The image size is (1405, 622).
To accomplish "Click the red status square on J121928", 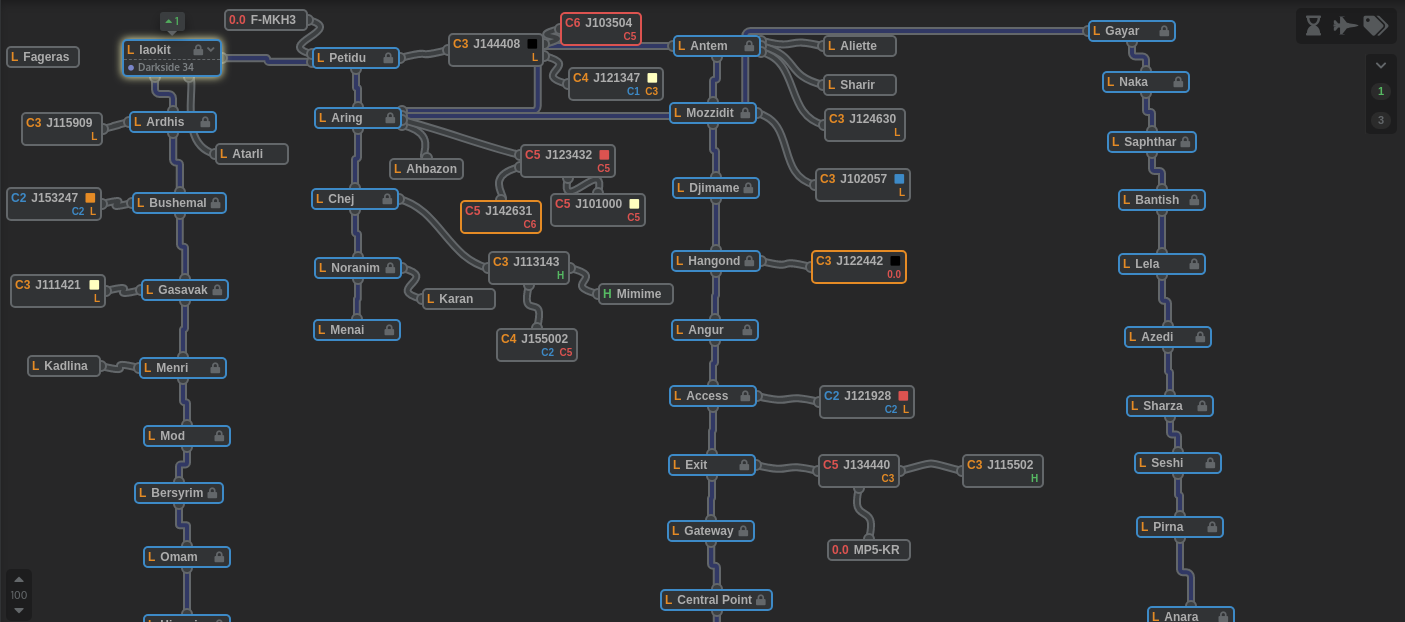I will pyautogui.click(x=903, y=396).
